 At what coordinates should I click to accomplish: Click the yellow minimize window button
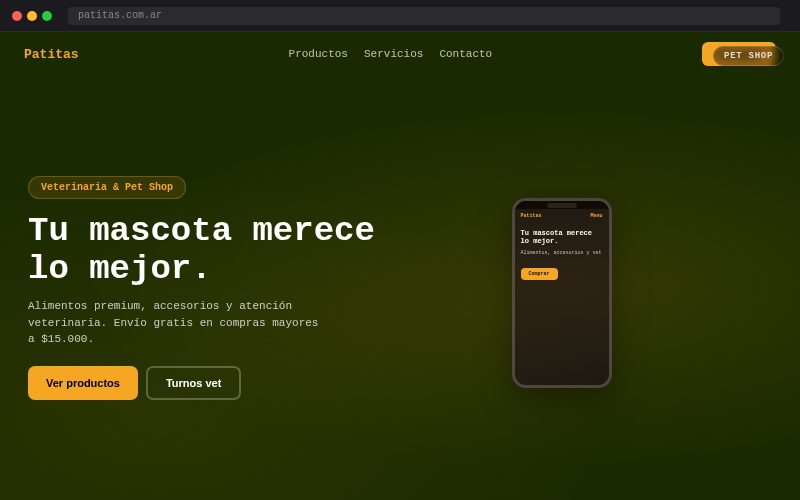32,16
